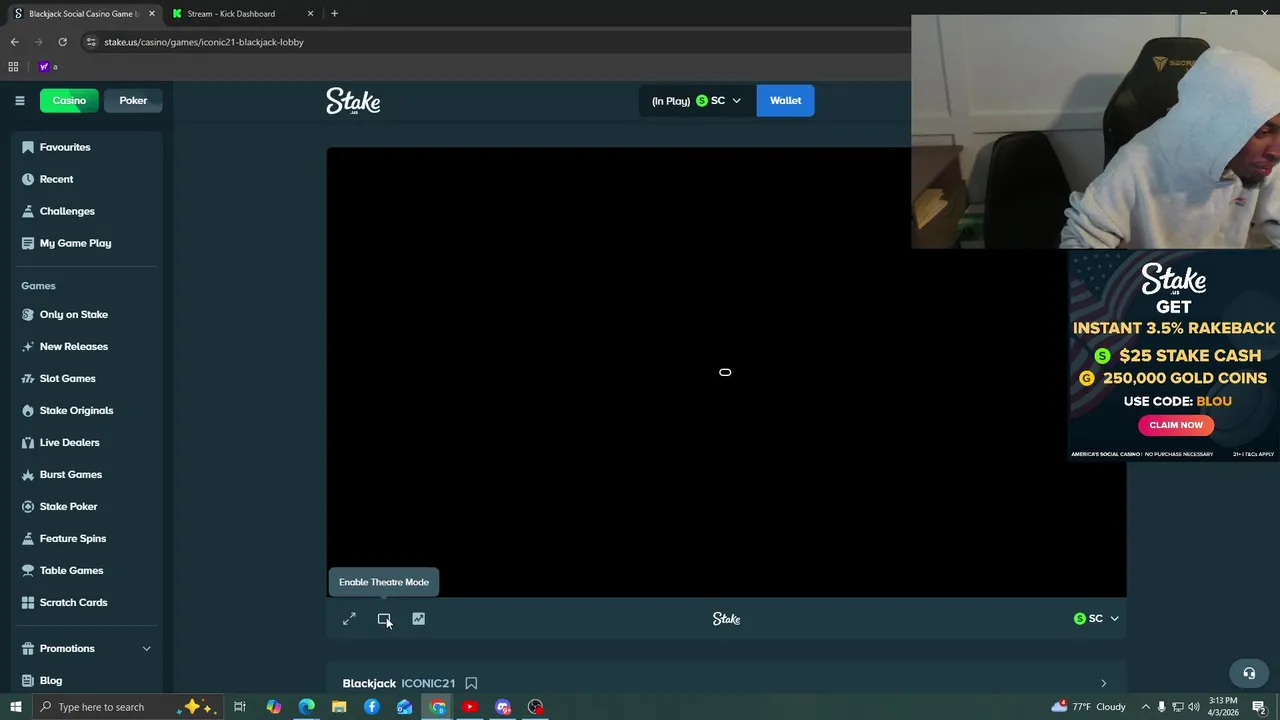Switch to the Casino tab
This screenshot has height=720, width=1280.
[x=69, y=100]
